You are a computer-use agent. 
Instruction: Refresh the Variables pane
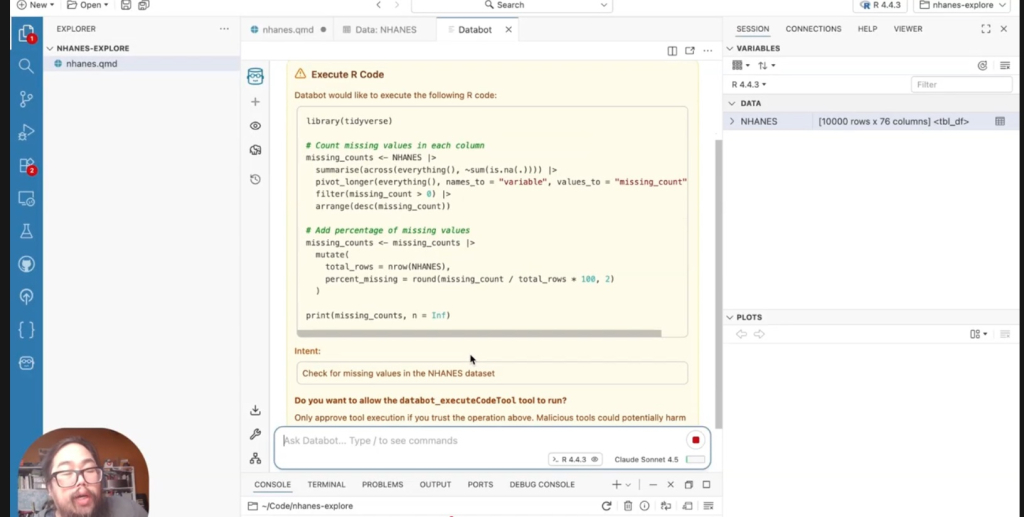tap(982, 65)
